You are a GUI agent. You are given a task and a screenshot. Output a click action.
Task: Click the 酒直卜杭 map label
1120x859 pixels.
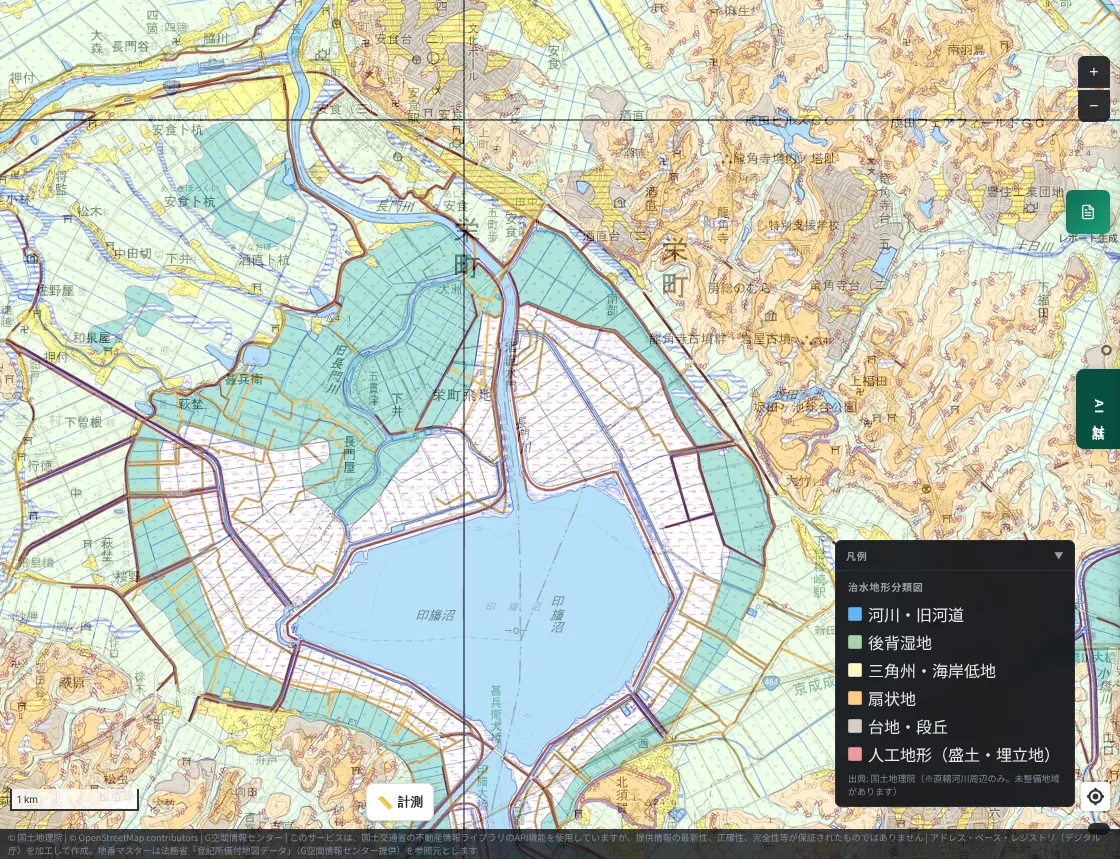(264, 260)
